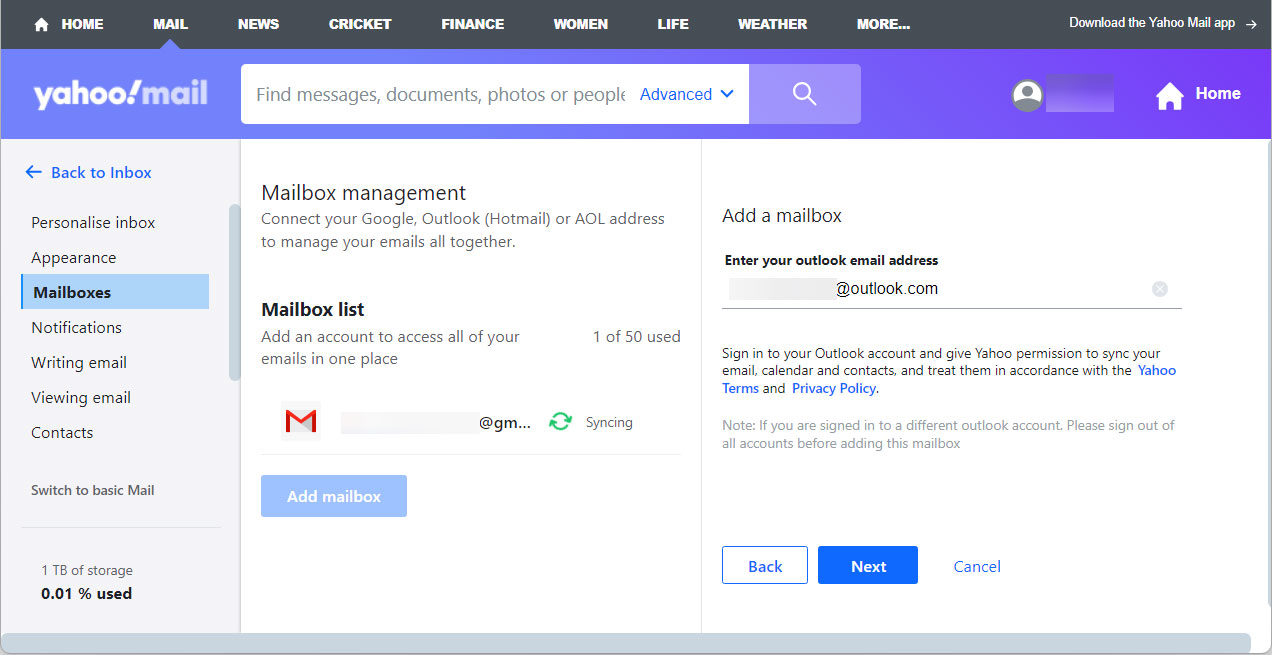The width and height of the screenshot is (1272, 655).
Task: Select the Mailboxes sidebar entry
Action: click(x=71, y=291)
